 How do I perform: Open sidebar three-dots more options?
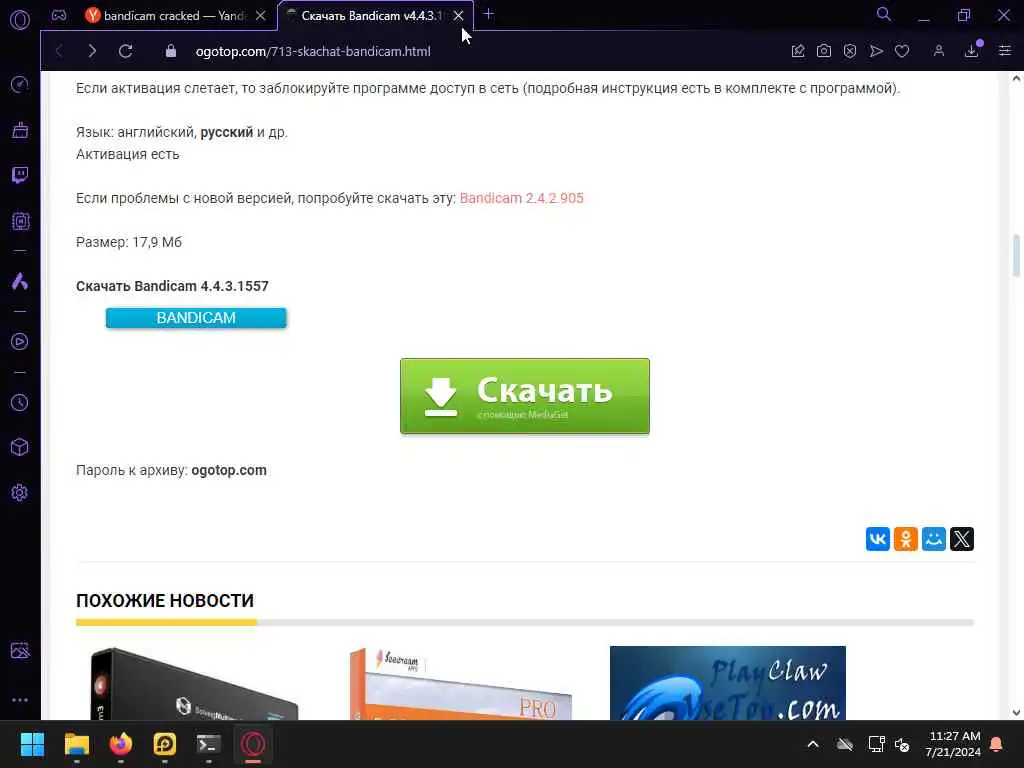click(x=20, y=699)
